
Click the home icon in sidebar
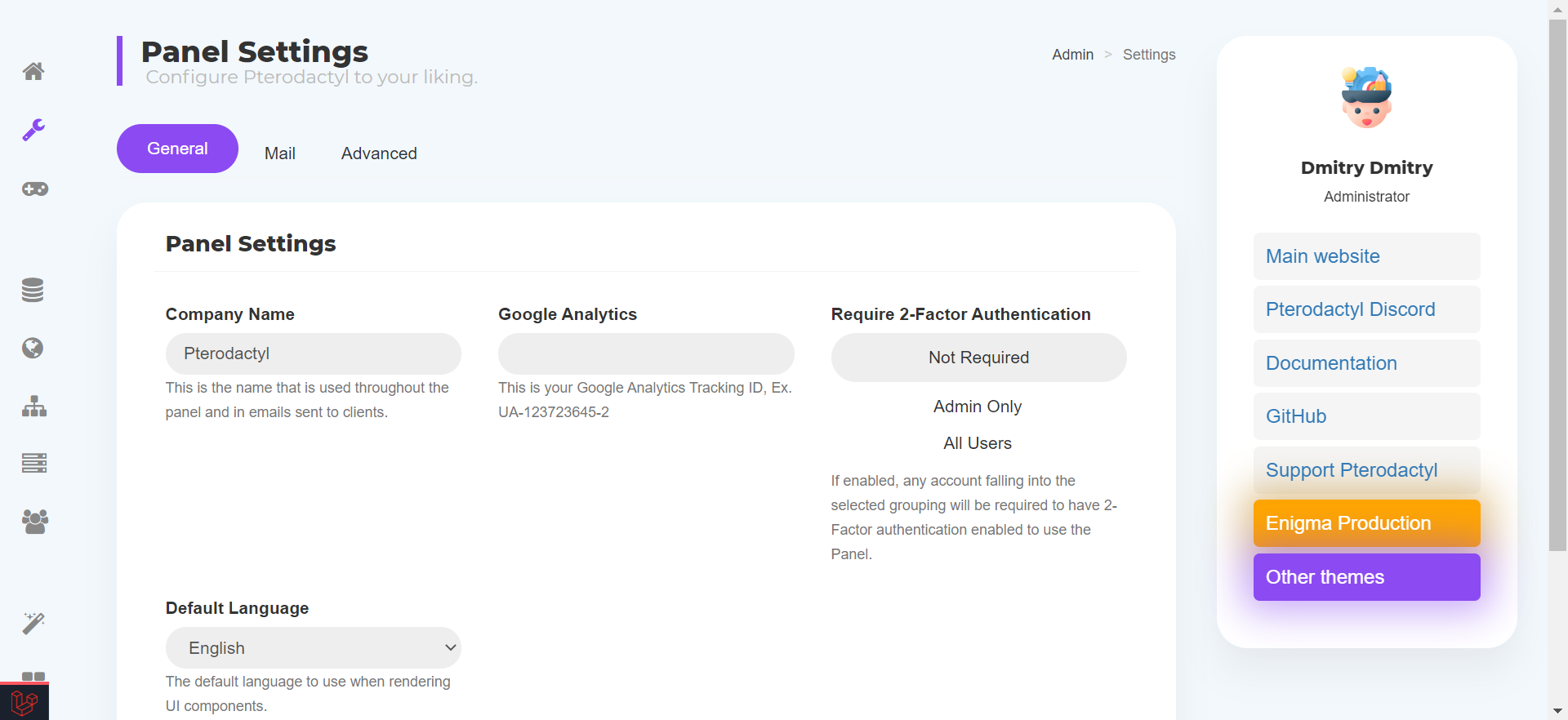click(x=33, y=71)
